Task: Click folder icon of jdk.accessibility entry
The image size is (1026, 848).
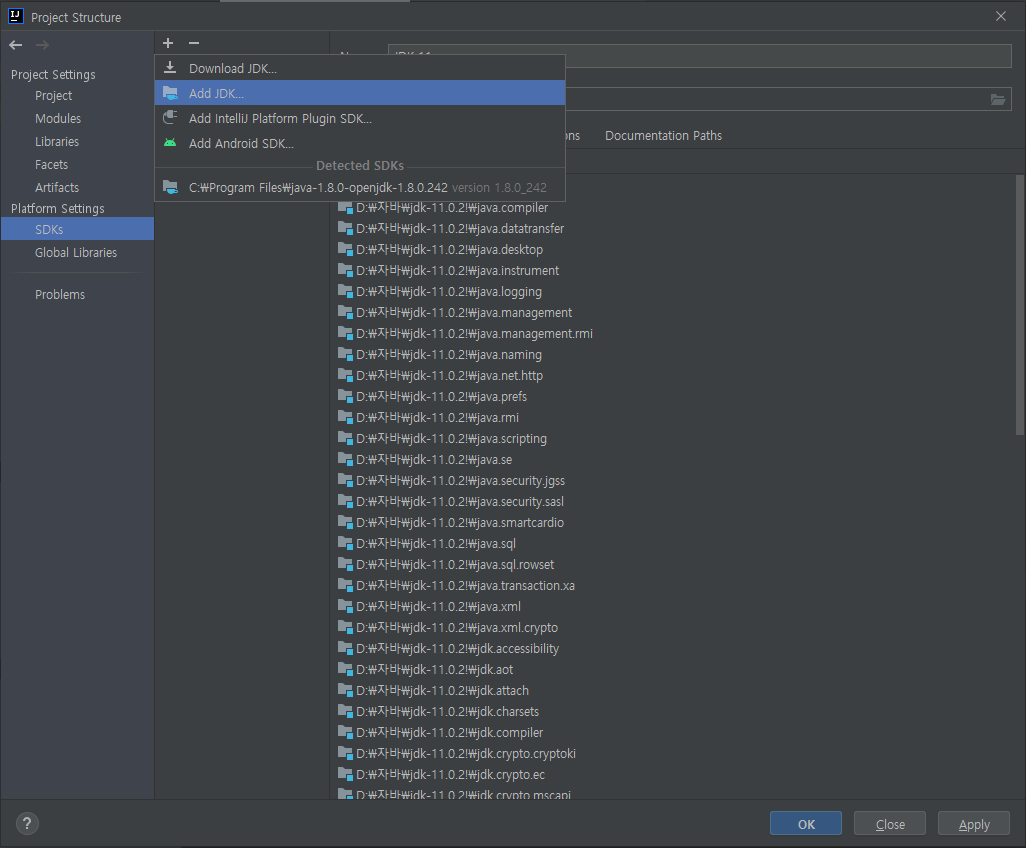Action: pyautogui.click(x=345, y=648)
